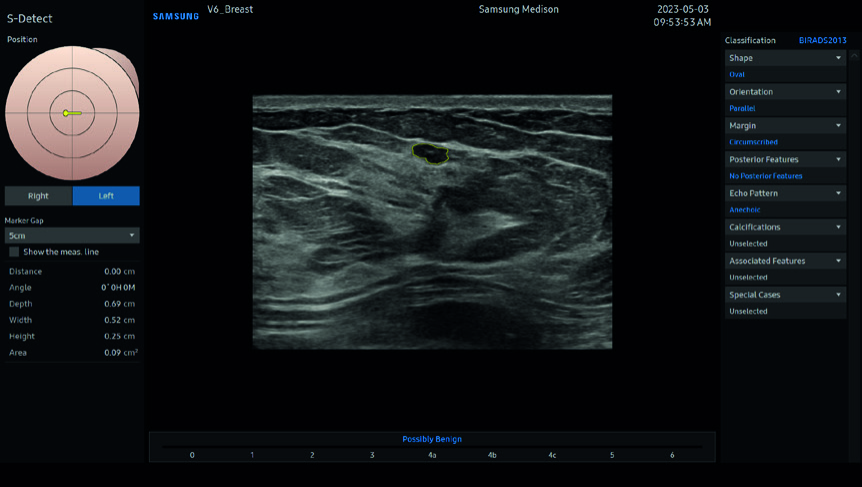Select the Left breast side button
The image size is (862, 487).
(x=106, y=196)
